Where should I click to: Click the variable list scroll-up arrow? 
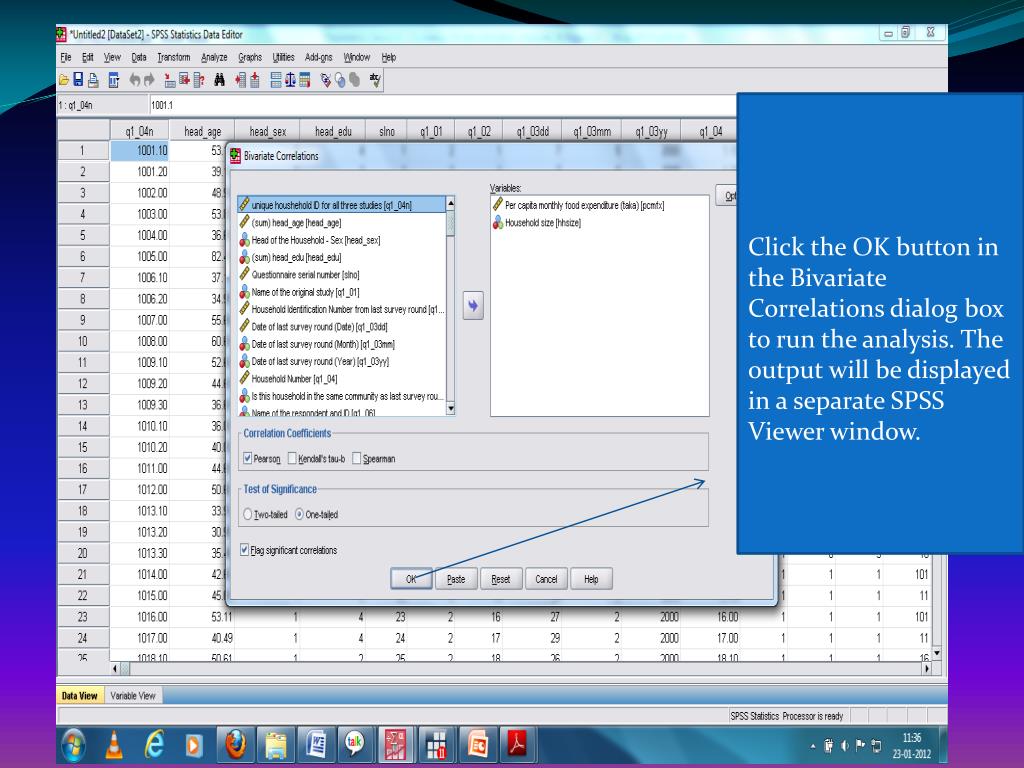point(450,204)
